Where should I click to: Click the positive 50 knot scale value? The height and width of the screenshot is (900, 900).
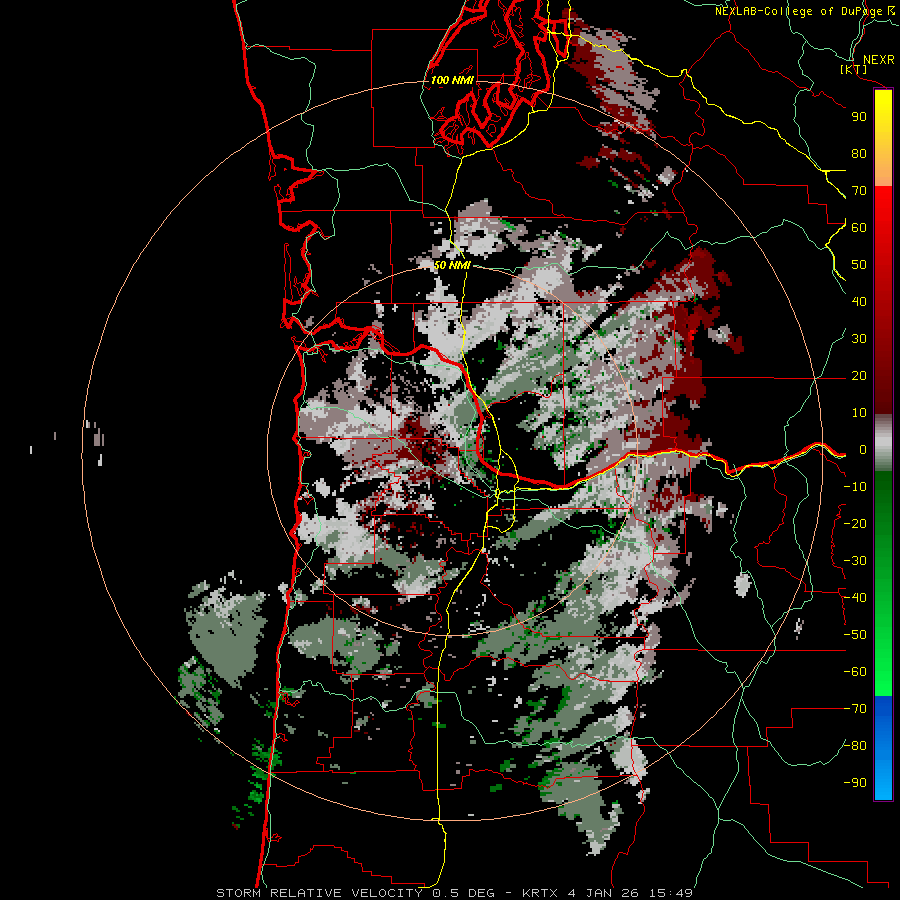point(859,265)
